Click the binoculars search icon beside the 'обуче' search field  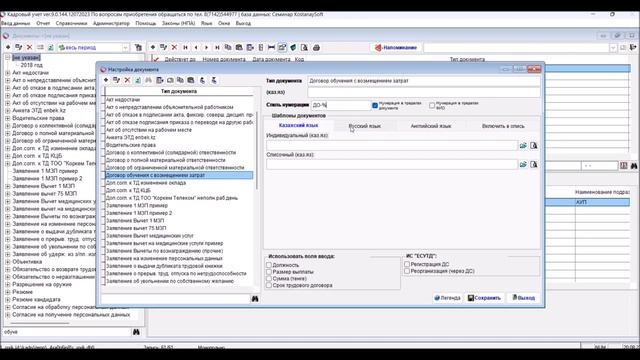point(136,332)
